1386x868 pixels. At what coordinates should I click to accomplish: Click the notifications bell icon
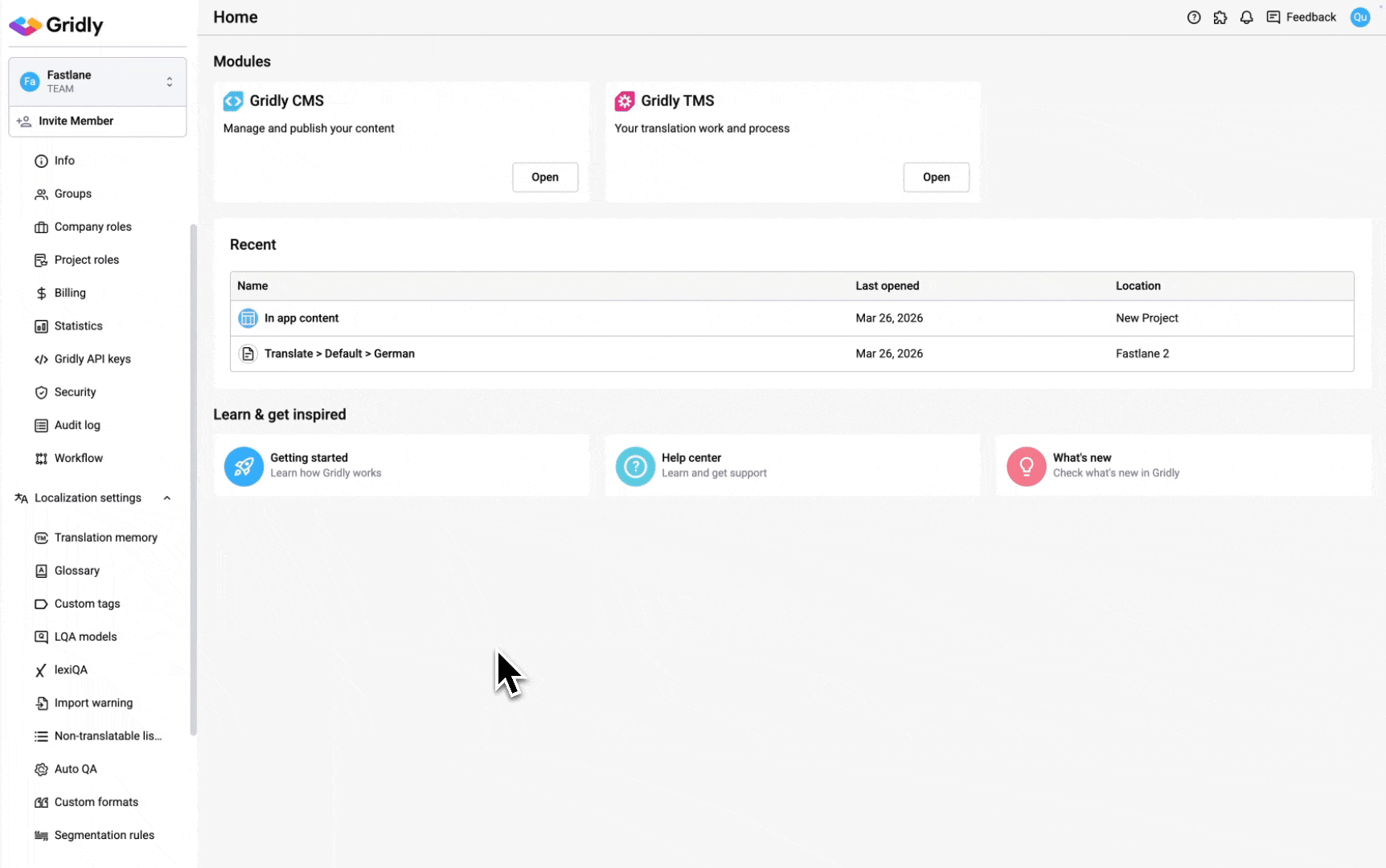point(1246,17)
